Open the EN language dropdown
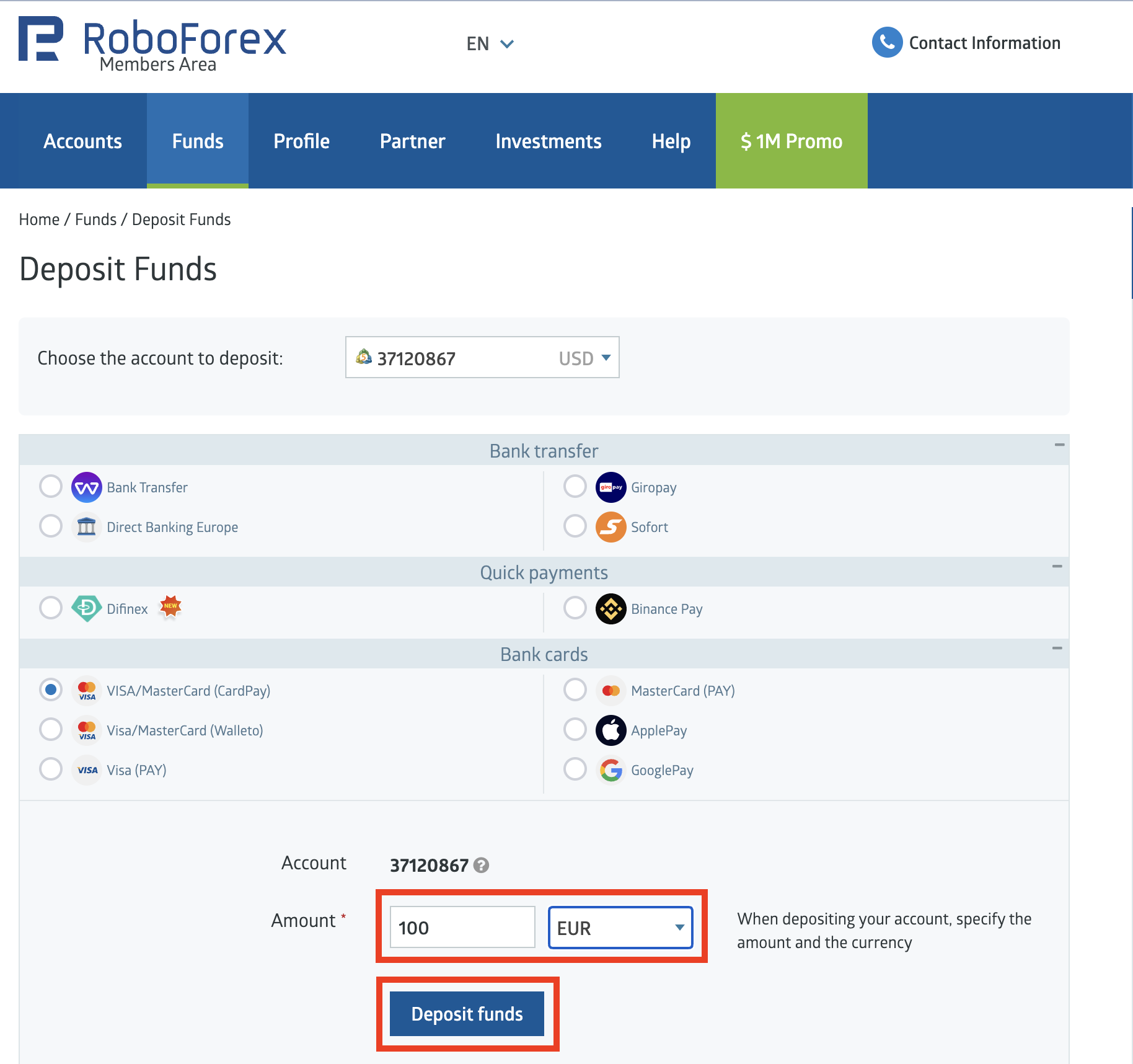 [490, 44]
